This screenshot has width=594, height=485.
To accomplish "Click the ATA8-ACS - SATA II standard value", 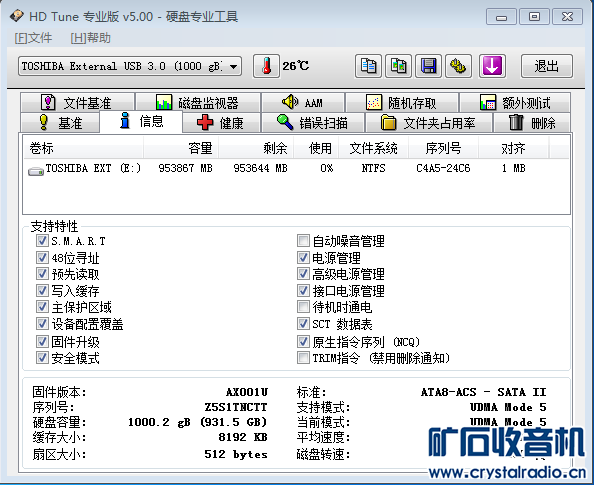I will 483,392.
